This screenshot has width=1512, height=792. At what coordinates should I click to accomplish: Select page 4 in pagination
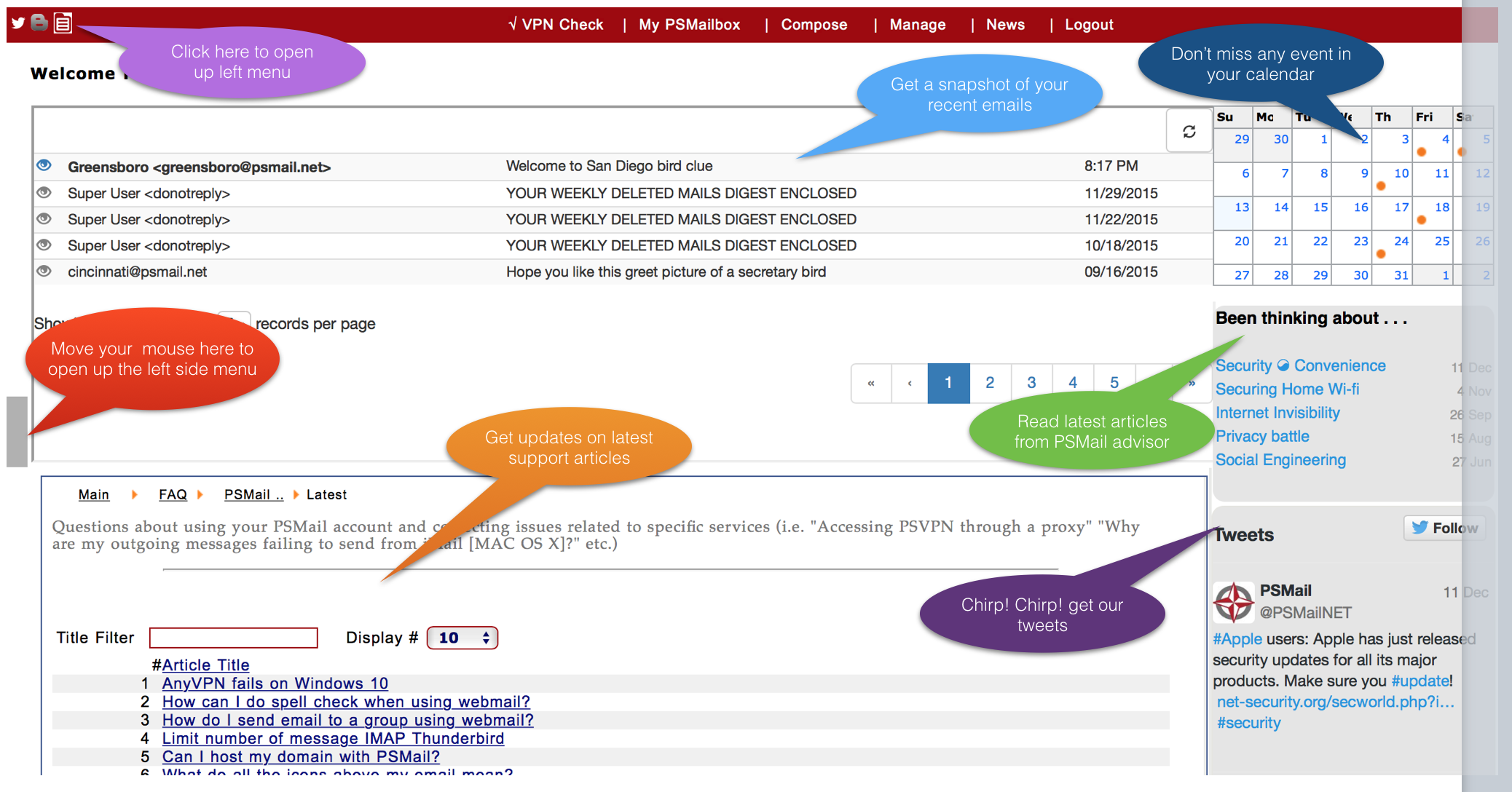click(1073, 383)
